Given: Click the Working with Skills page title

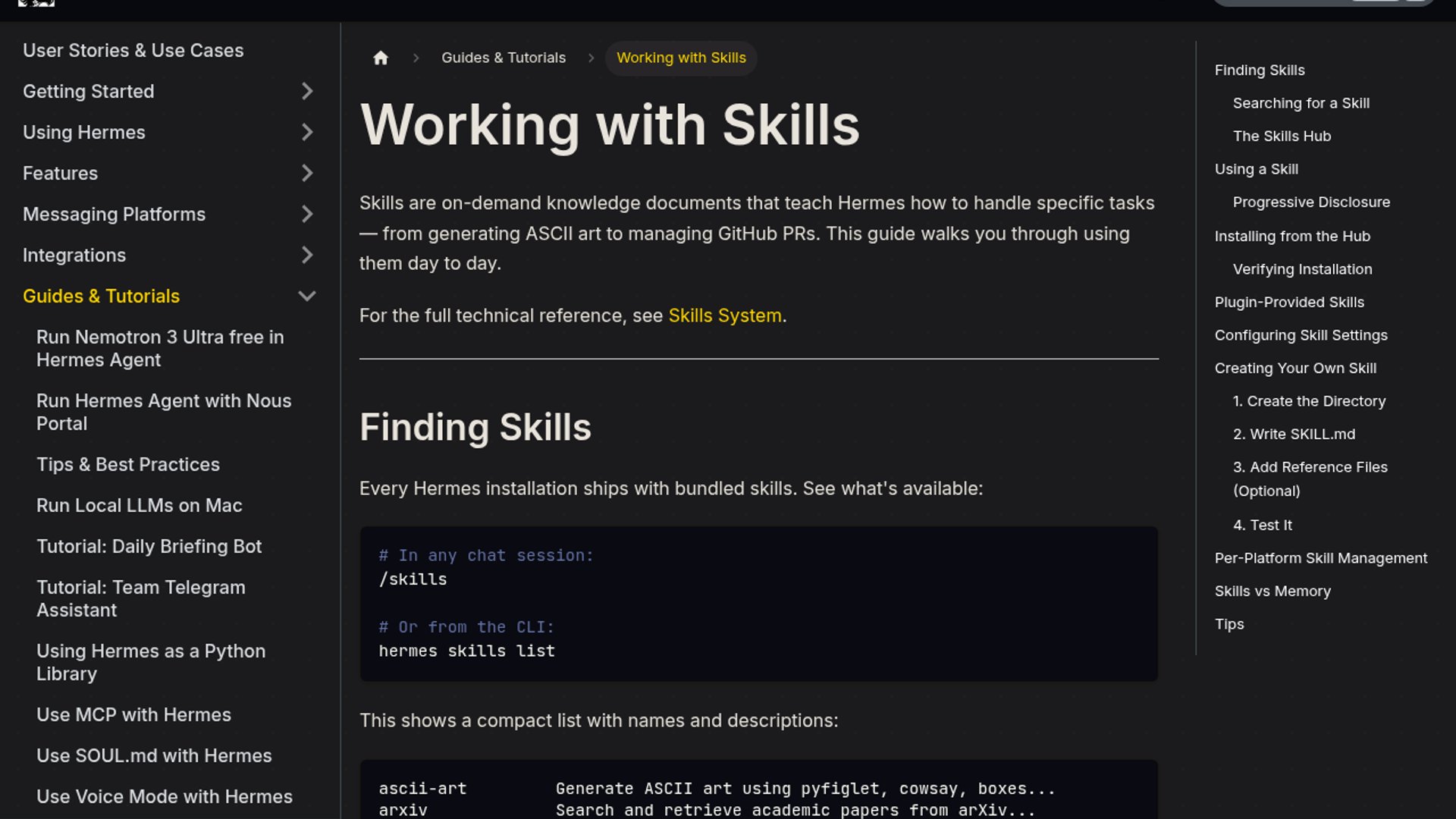Looking at the screenshot, I should [610, 125].
